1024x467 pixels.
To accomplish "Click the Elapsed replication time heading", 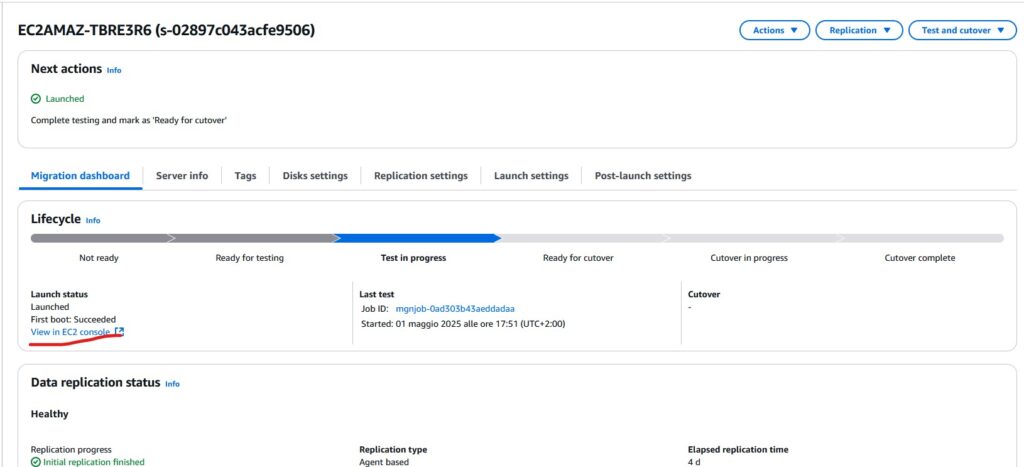I will [738, 449].
